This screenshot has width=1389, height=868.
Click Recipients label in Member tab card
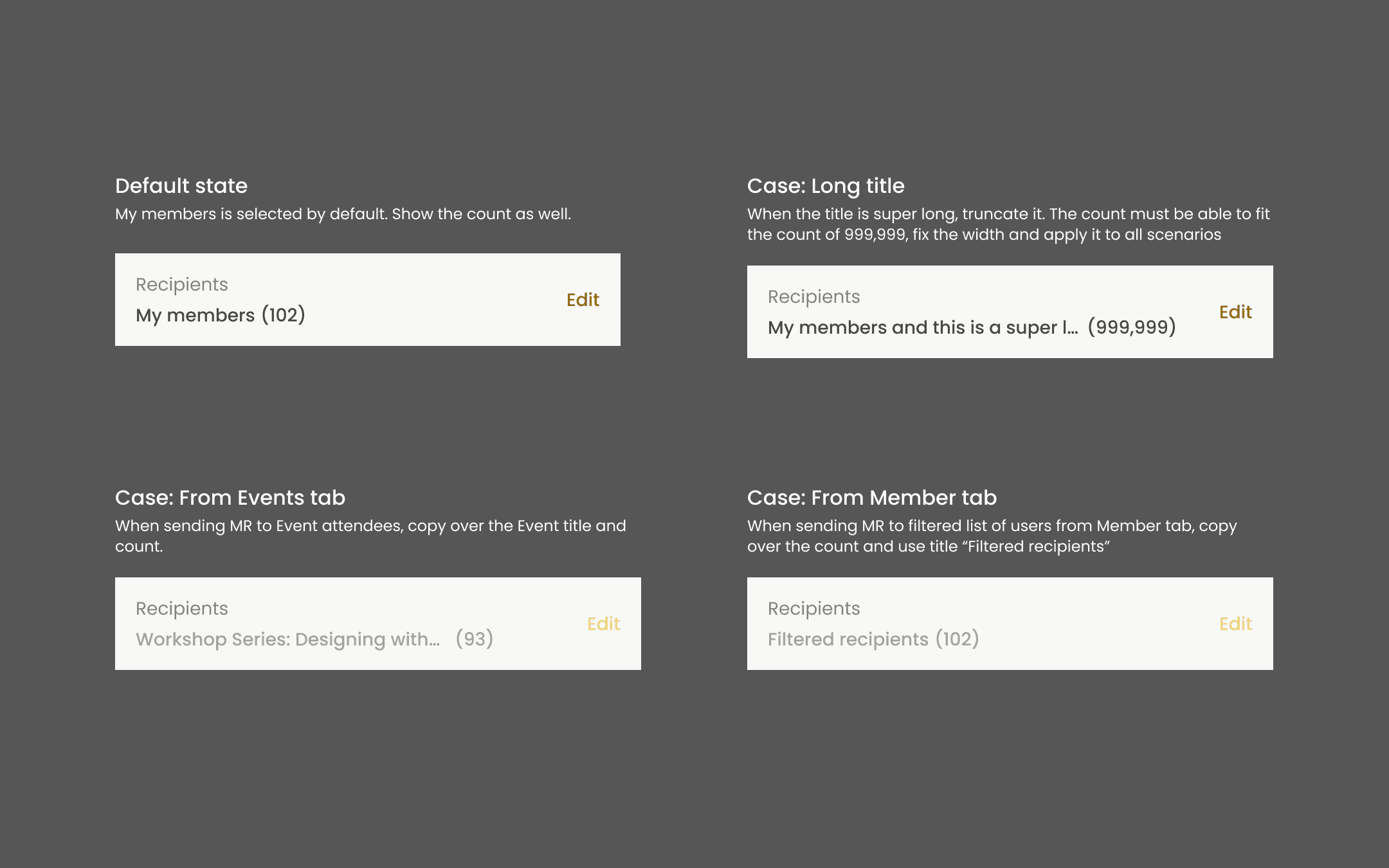(x=814, y=608)
